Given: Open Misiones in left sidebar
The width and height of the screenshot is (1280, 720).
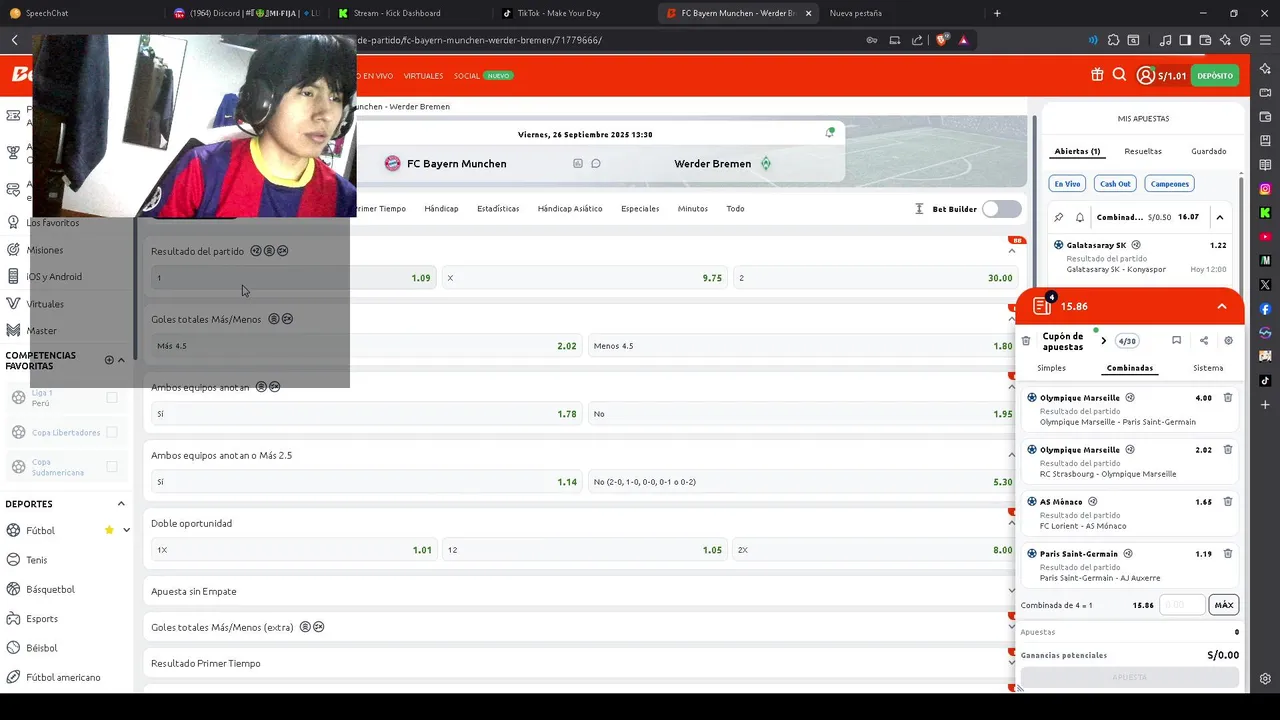Looking at the screenshot, I should click(44, 250).
